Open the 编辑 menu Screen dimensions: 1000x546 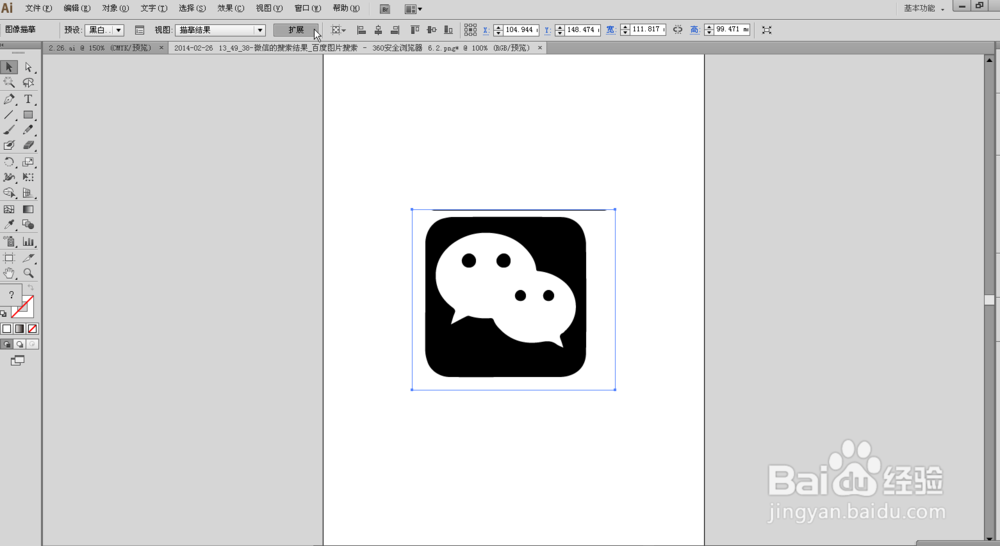pyautogui.click(x=77, y=8)
